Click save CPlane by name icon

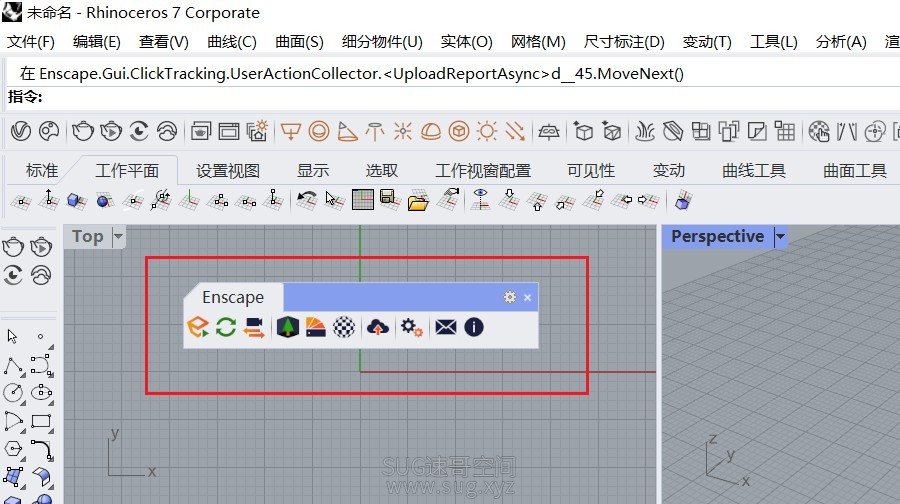coord(390,200)
